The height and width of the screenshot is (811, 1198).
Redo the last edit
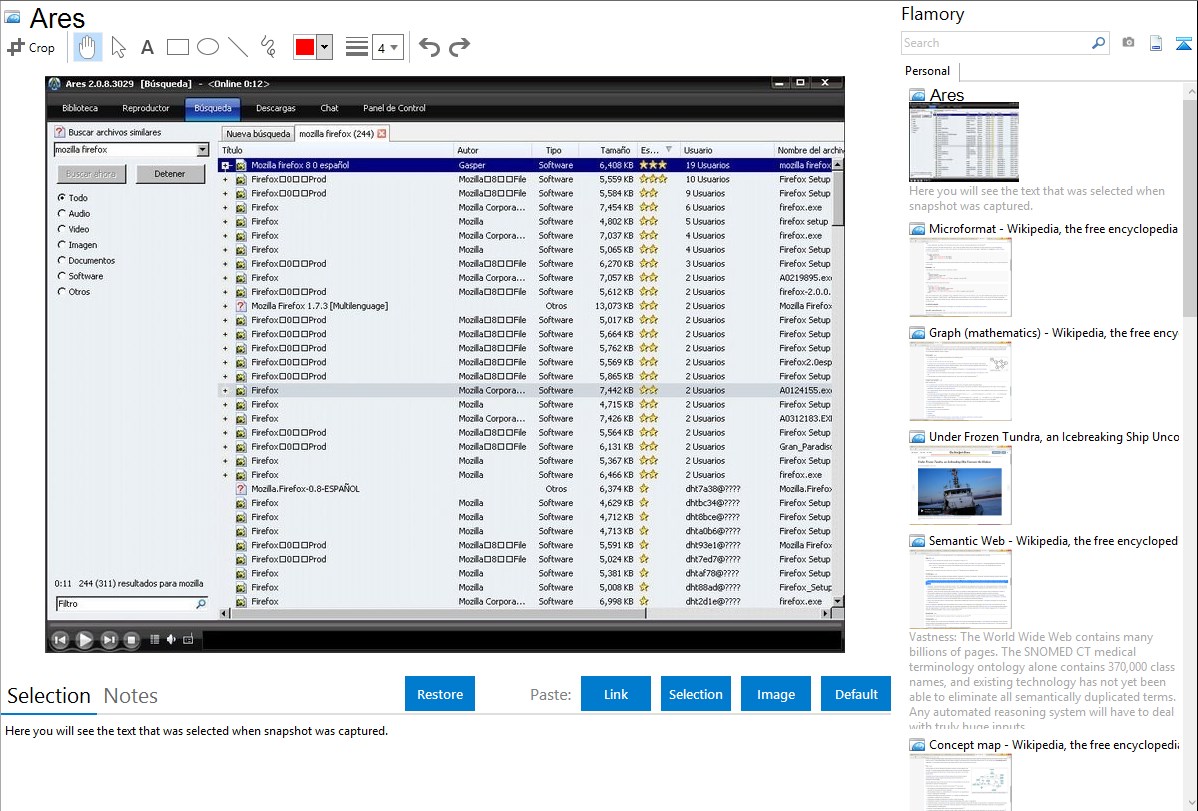[x=459, y=47]
